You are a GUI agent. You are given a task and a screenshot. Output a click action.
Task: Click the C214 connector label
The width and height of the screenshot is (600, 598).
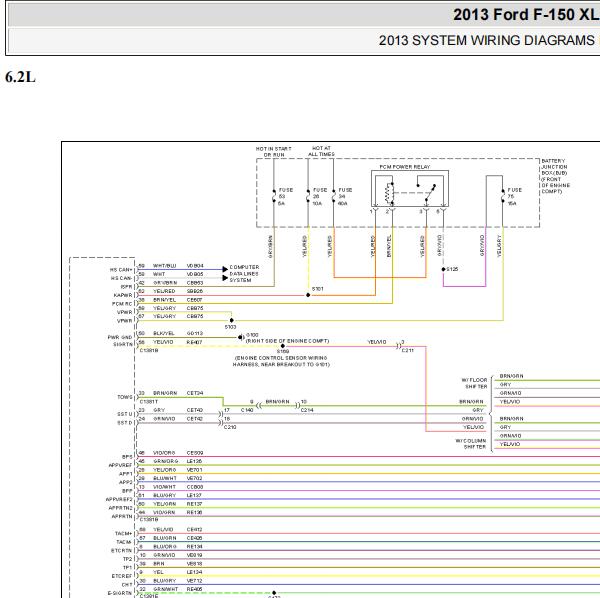[x=307, y=410]
